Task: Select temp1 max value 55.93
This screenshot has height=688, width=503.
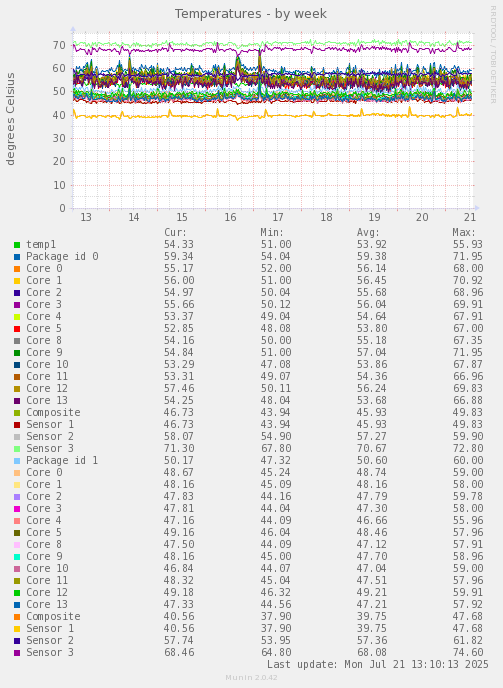Action: pos(468,244)
